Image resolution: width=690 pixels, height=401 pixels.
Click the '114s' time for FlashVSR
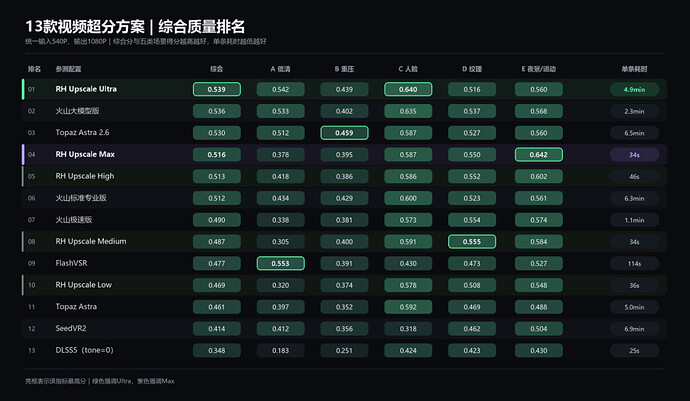coord(634,264)
